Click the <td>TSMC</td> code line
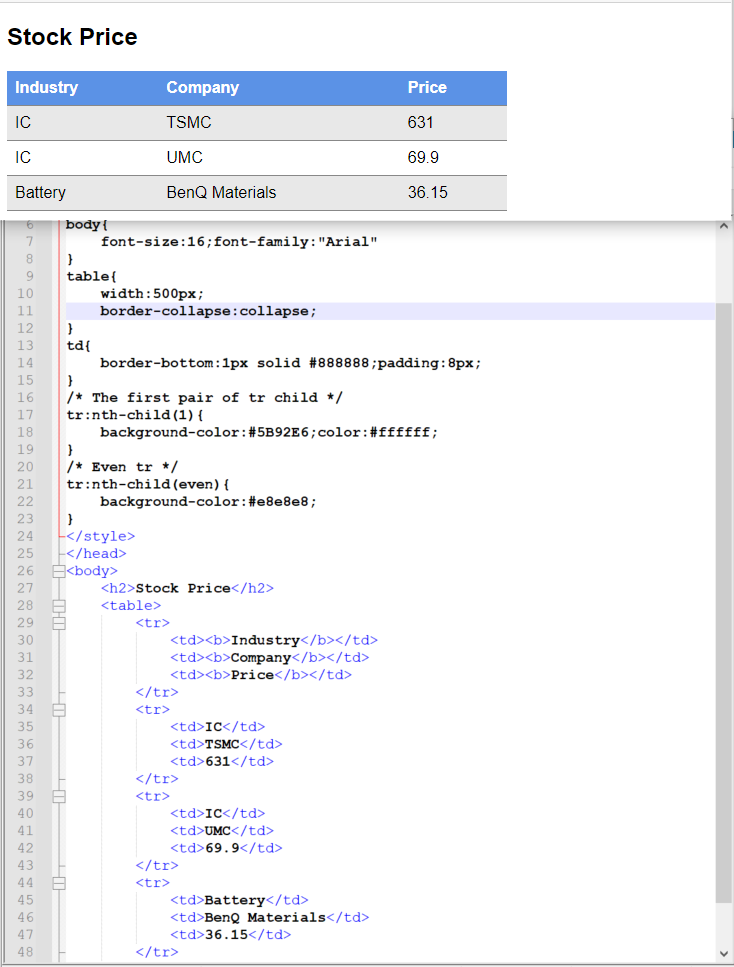 pos(226,744)
